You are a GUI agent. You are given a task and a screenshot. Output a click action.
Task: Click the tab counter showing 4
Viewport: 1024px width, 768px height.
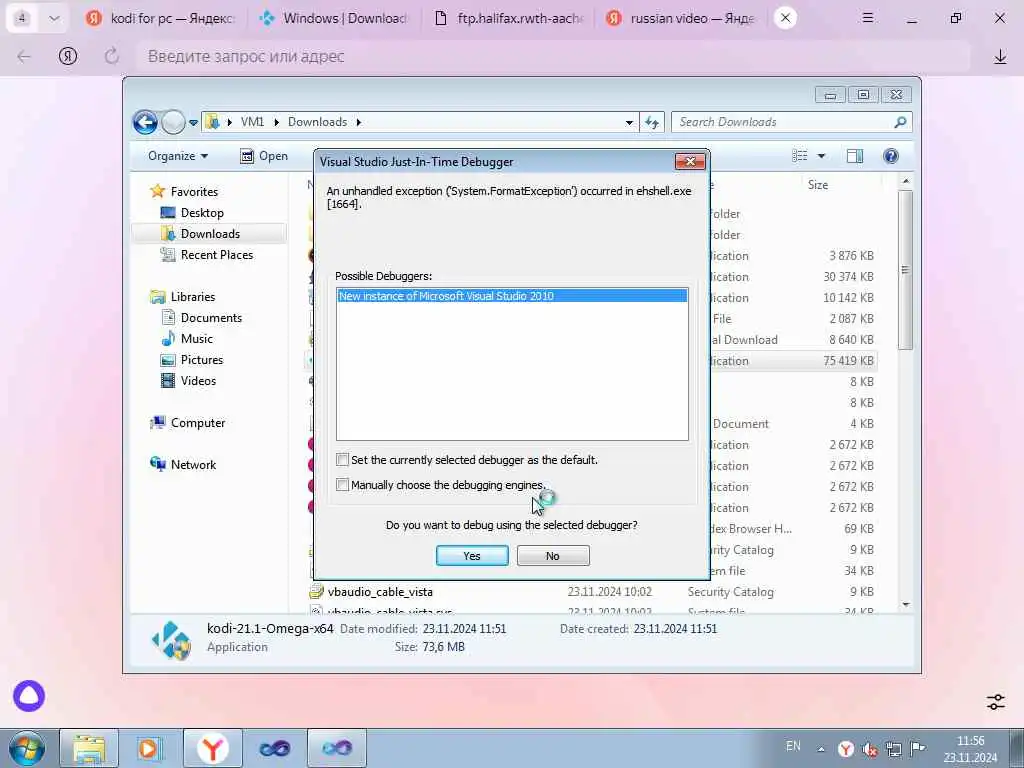(x=22, y=18)
